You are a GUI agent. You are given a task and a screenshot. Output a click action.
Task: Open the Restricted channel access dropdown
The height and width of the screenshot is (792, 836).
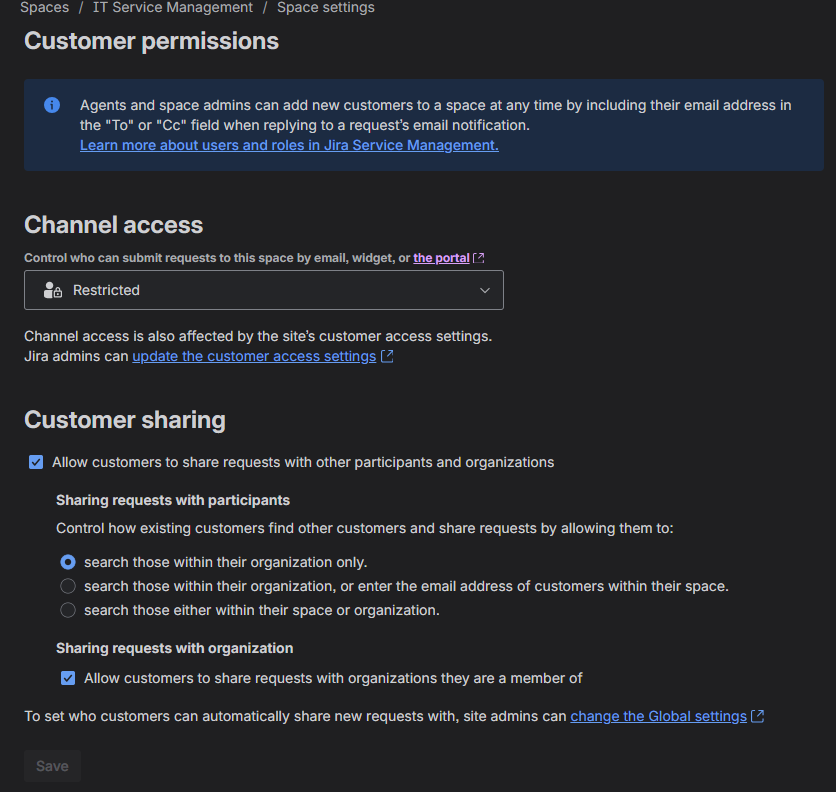point(263,290)
